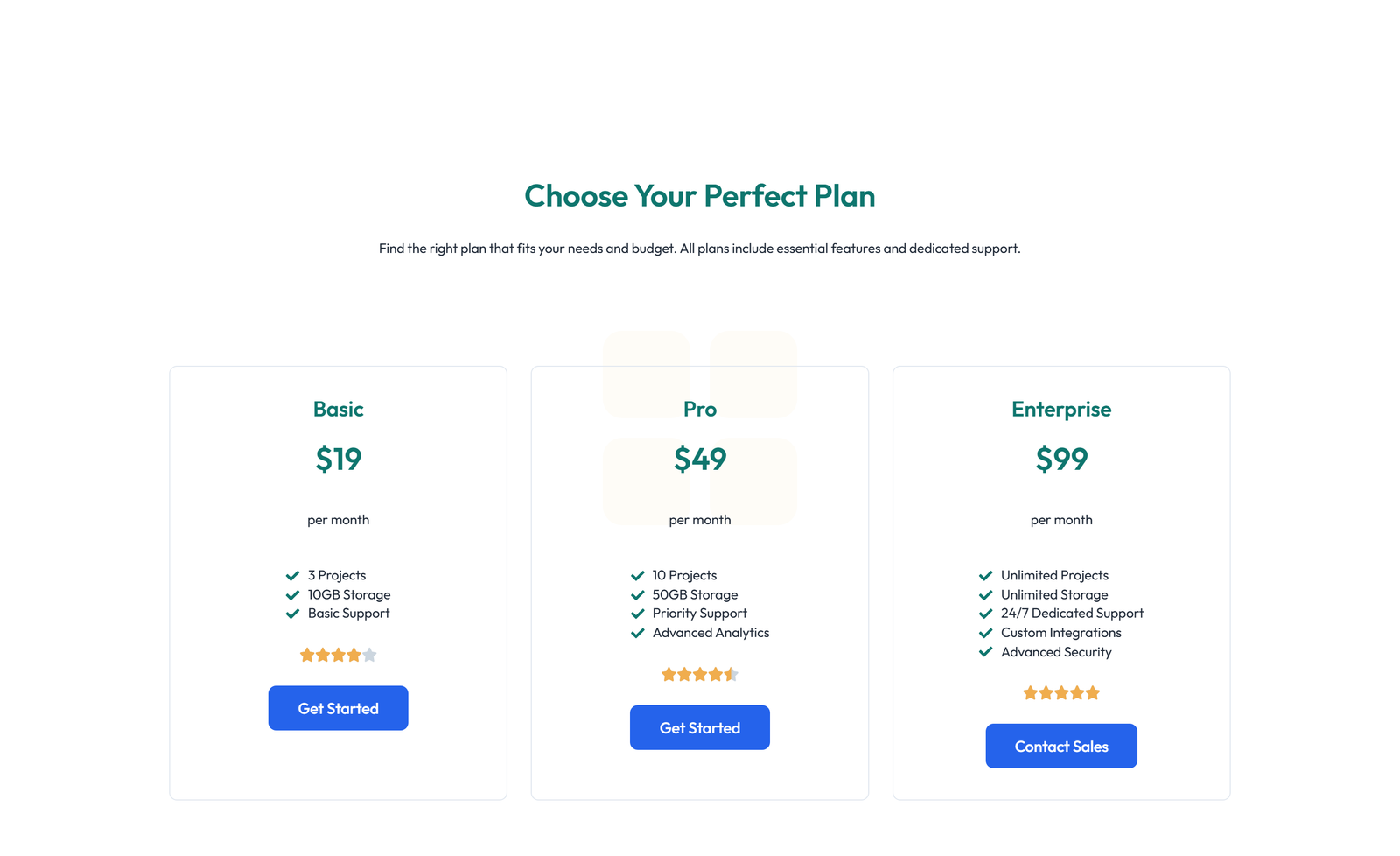Click the checkmark beside Advanced Analytics

pyautogui.click(x=637, y=633)
